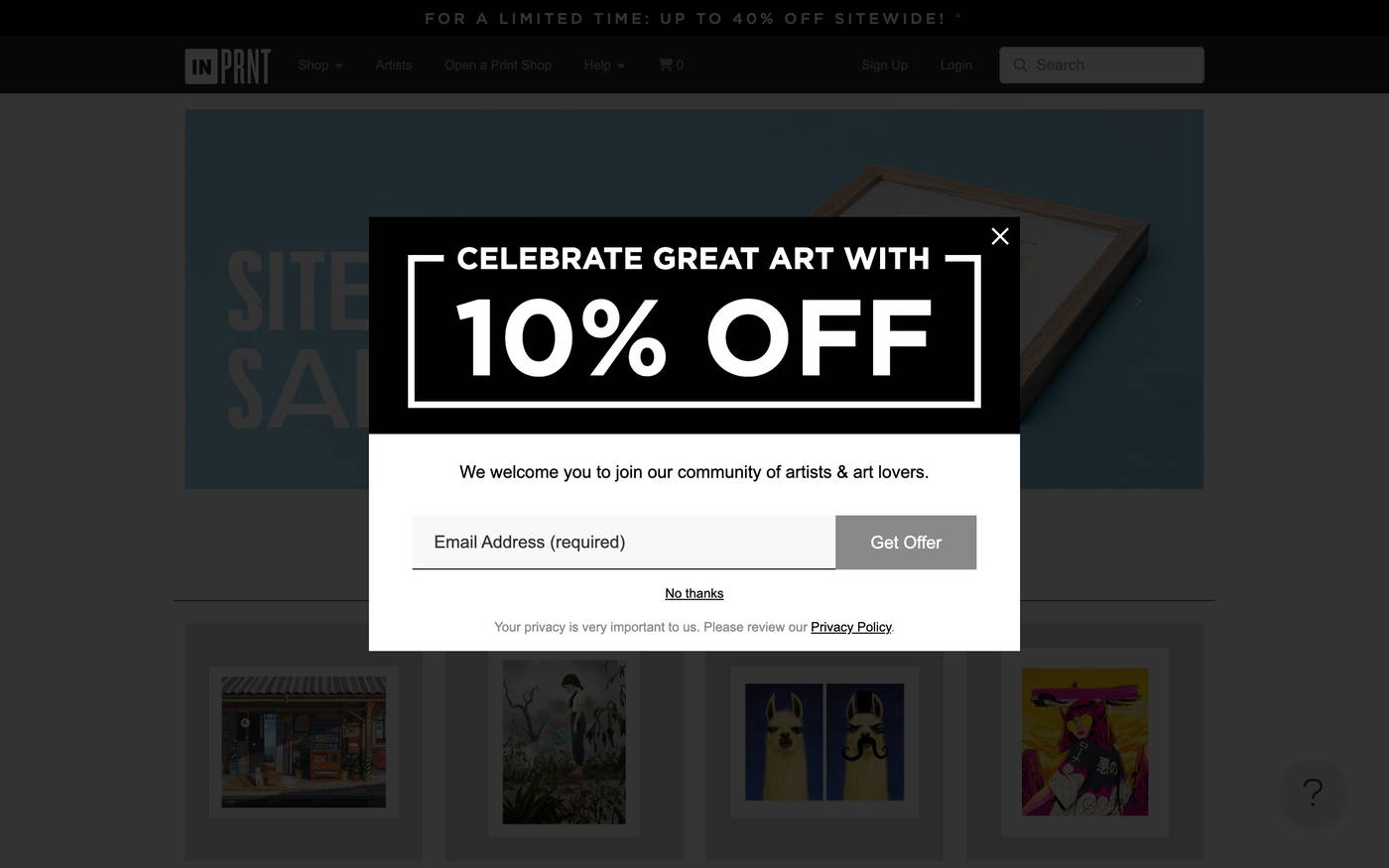Click the shopping cart icon
The height and width of the screenshot is (868, 1389).
coord(665,64)
